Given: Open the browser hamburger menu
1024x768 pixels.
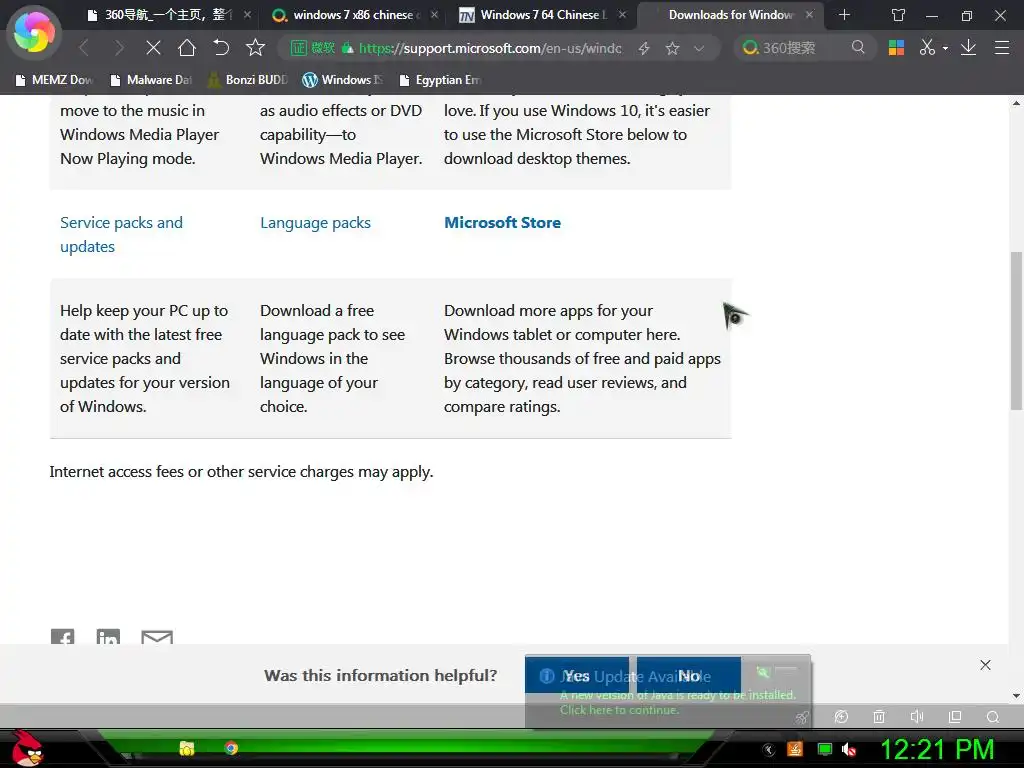Looking at the screenshot, I should pyautogui.click(x=1001, y=48).
